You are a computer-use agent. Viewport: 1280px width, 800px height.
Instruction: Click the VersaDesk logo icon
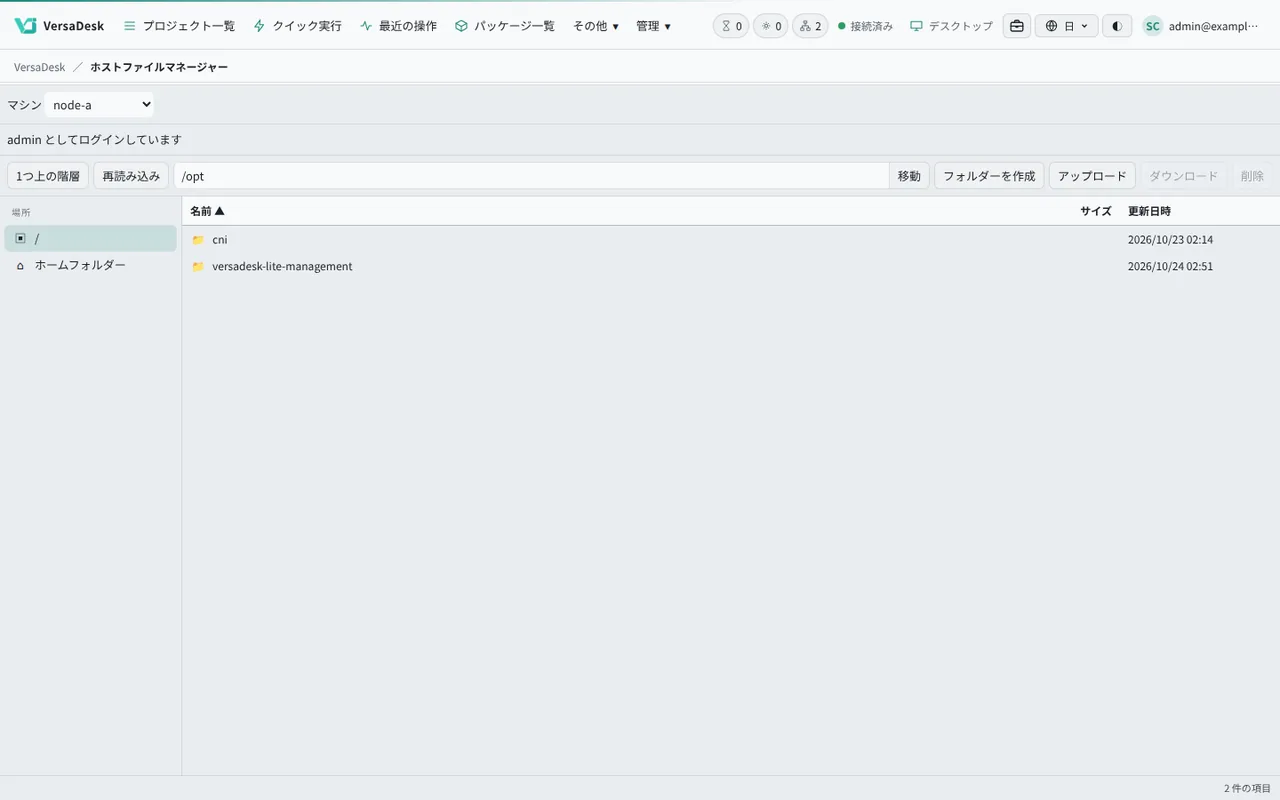point(25,26)
